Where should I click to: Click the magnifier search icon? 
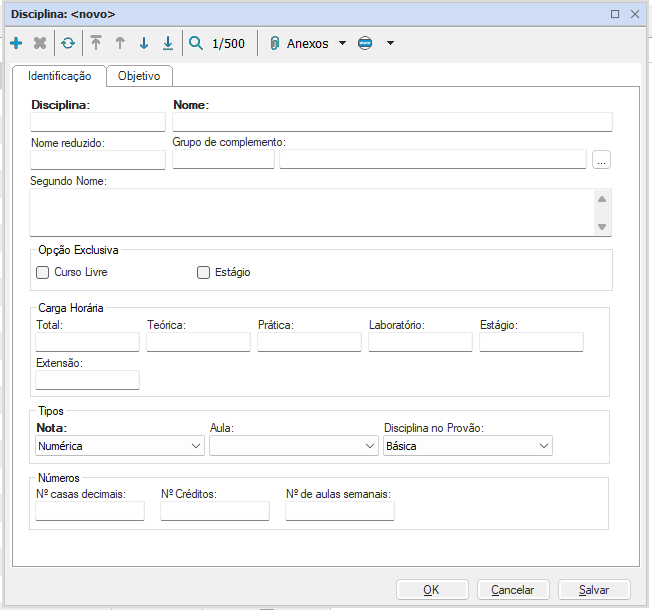(196, 44)
